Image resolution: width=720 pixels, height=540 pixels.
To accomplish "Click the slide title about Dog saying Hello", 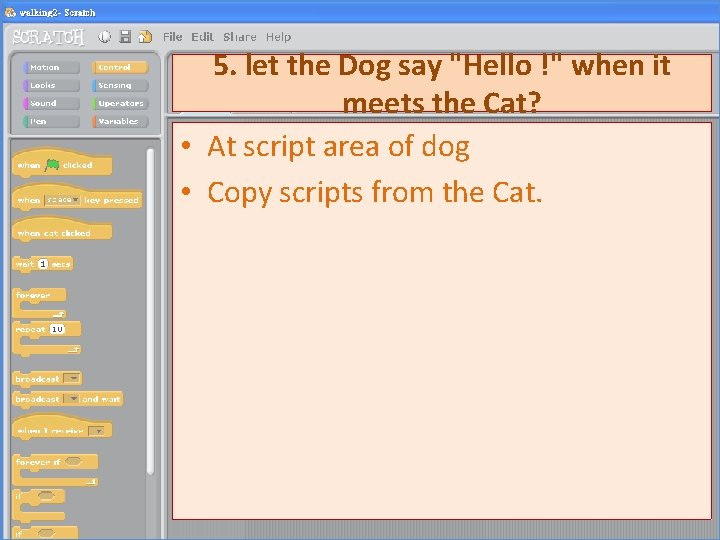I will coord(442,83).
